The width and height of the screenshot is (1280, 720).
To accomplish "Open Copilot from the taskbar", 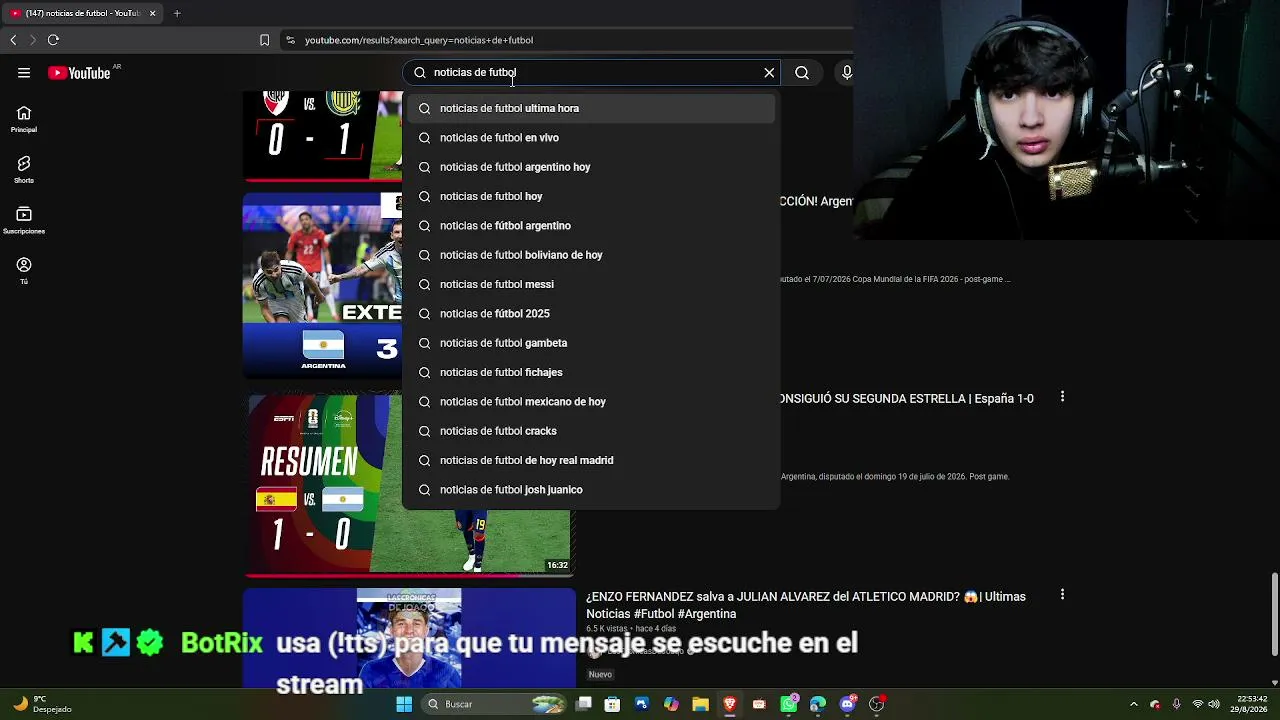I will pos(671,704).
